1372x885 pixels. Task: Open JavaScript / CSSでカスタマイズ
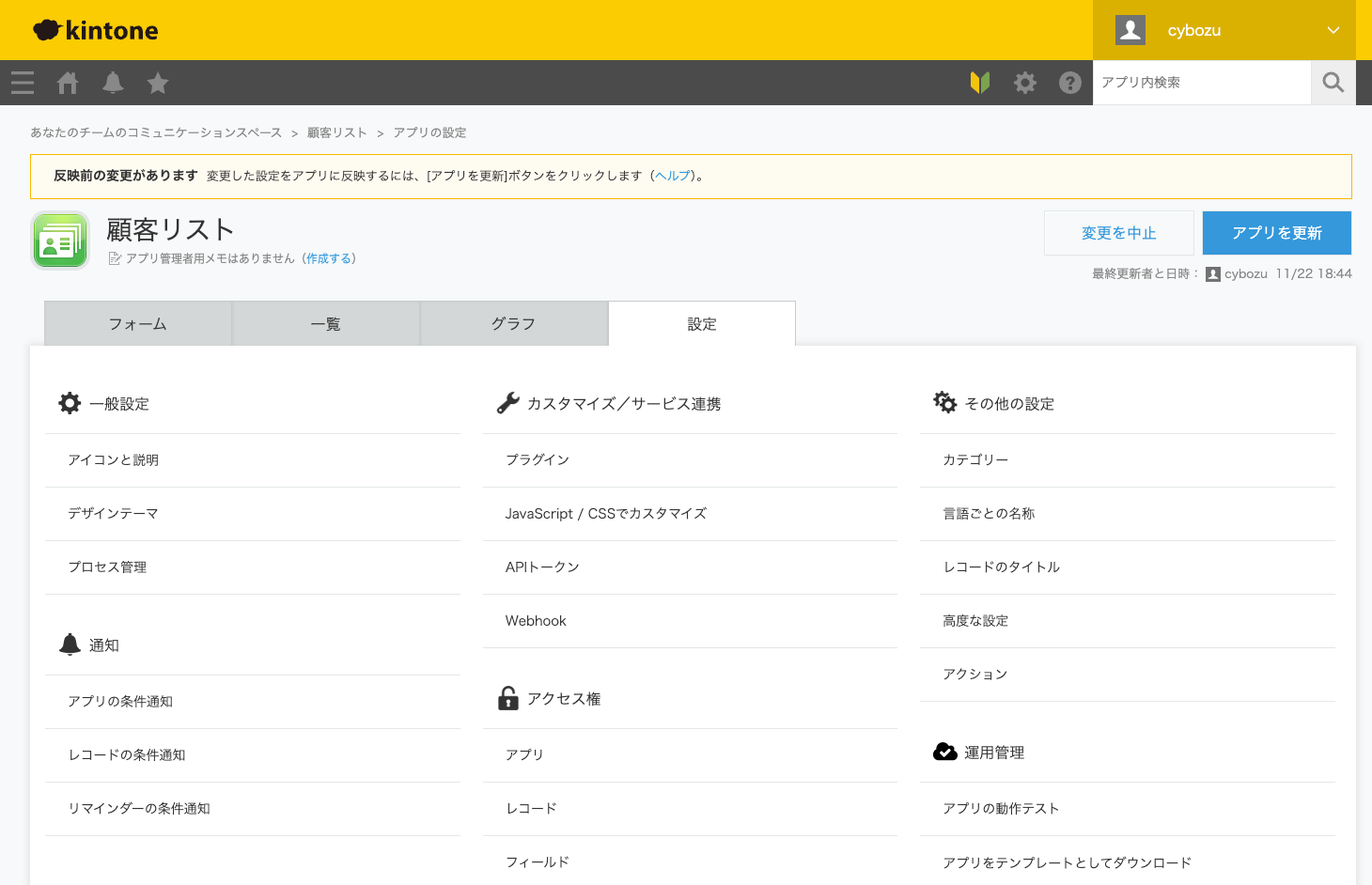click(x=690, y=514)
